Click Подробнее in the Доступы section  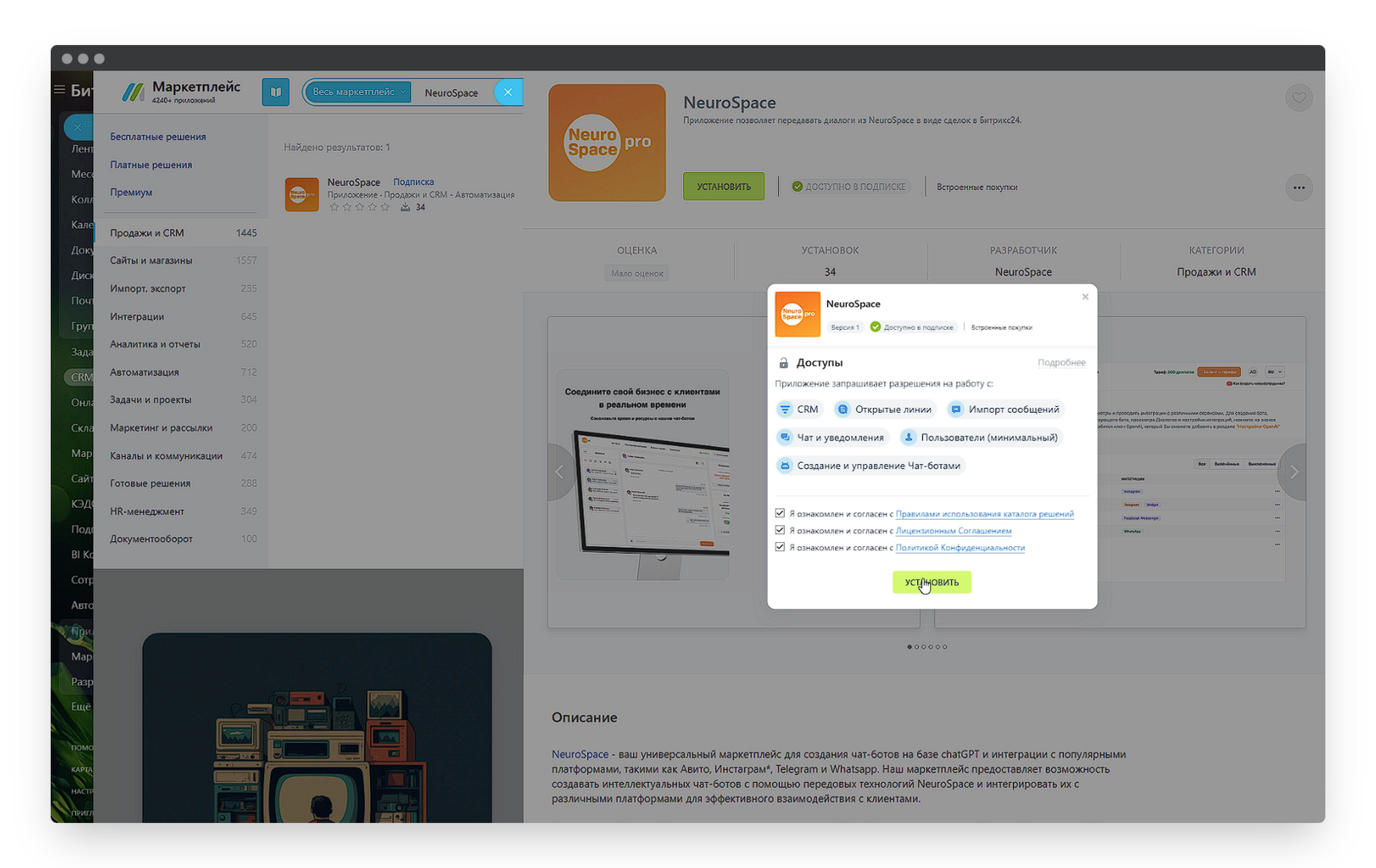click(1061, 363)
